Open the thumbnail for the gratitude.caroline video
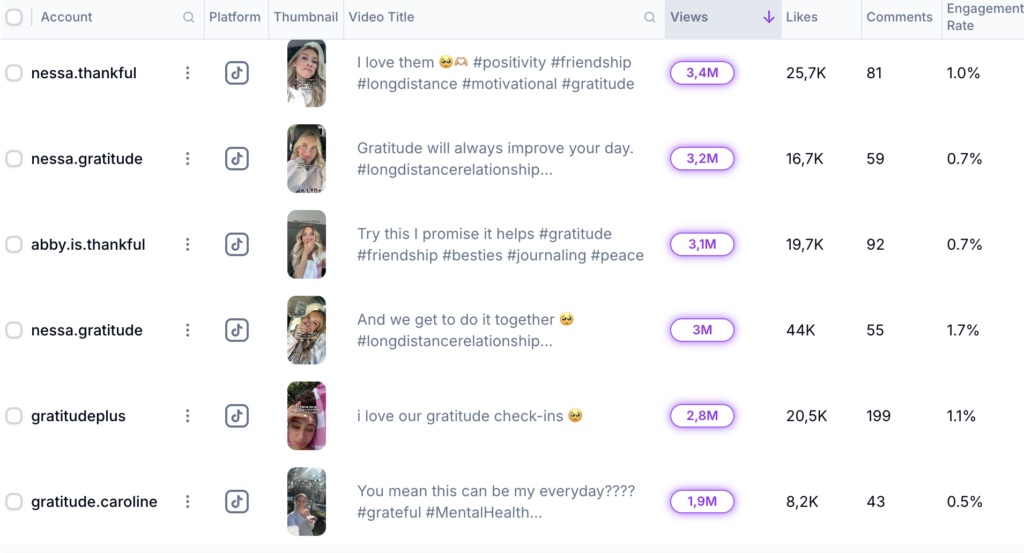Viewport: 1024px width, 553px height. pyautogui.click(x=306, y=502)
